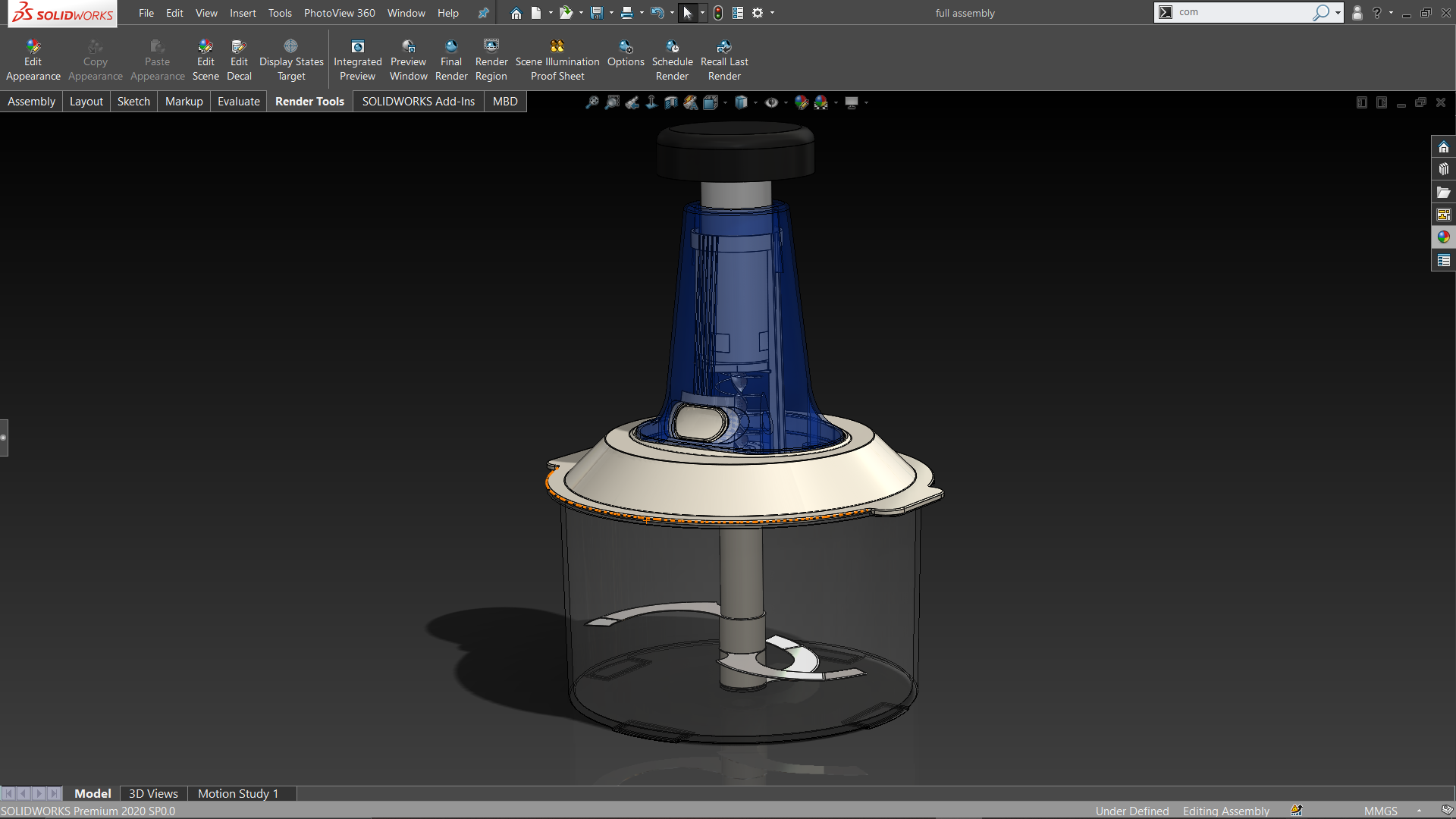Click the Schedule Render icon
Image resolution: width=1456 pixels, height=819 pixels.
[x=672, y=47]
